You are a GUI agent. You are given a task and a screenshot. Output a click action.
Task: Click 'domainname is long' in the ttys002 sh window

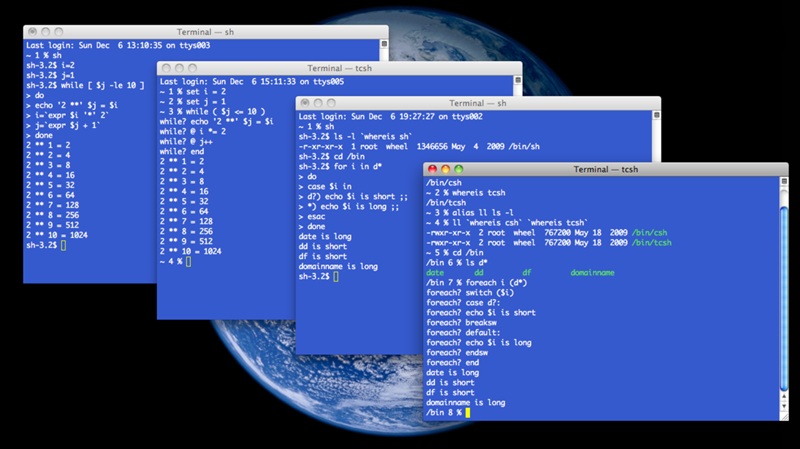click(x=338, y=266)
